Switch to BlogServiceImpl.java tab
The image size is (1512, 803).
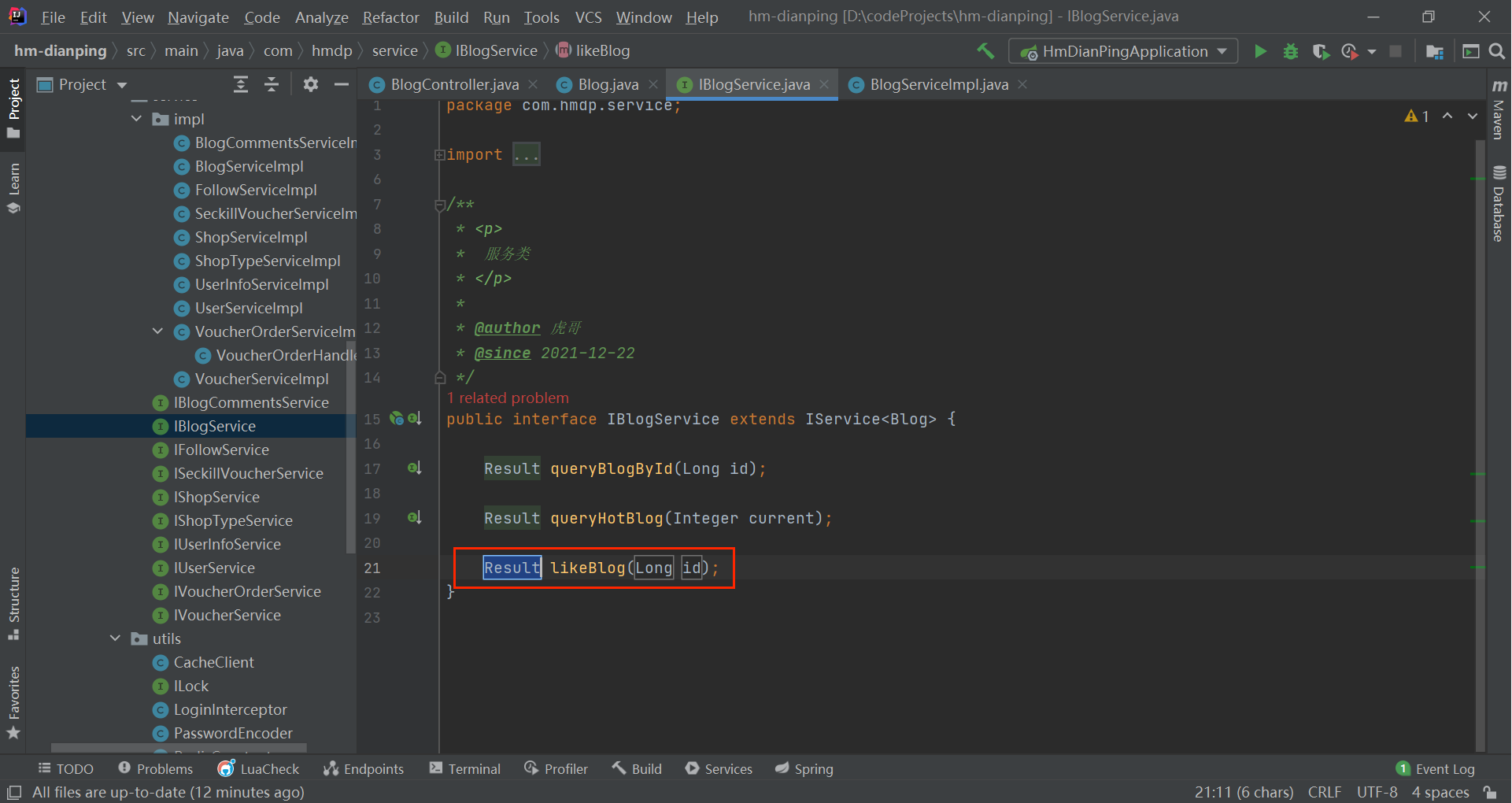[x=938, y=84]
